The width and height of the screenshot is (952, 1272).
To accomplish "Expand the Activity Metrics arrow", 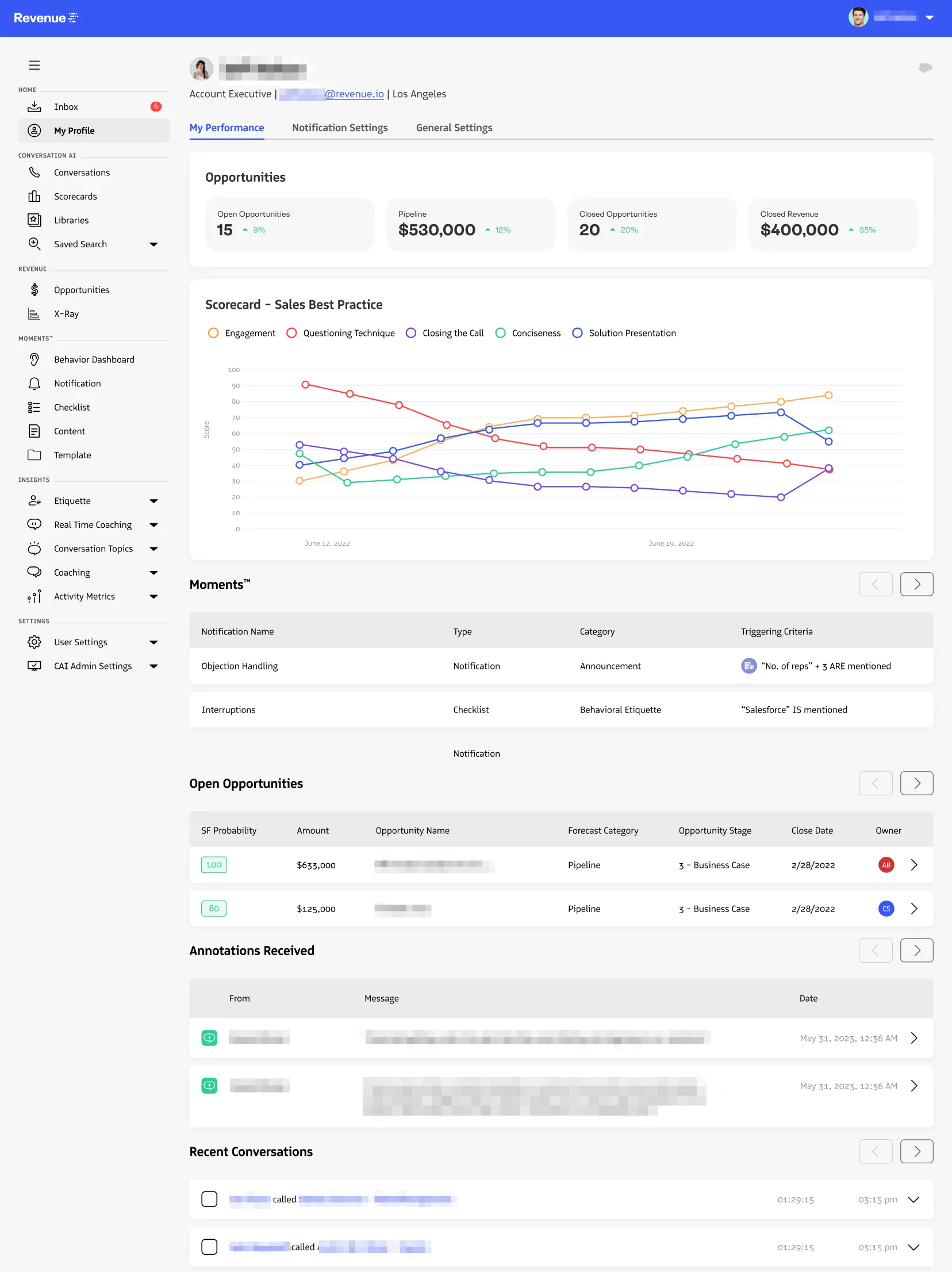I will pyautogui.click(x=153, y=597).
